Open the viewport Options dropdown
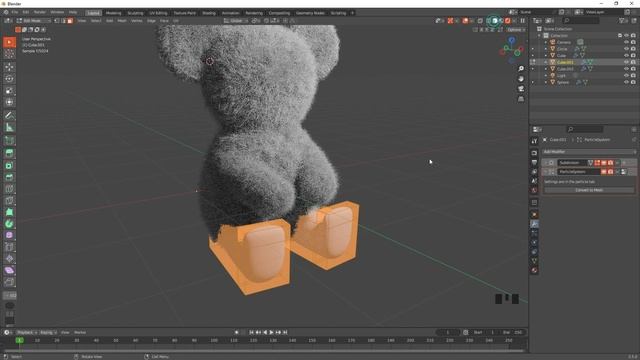The width and height of the screenshot is (640, 360). 516,30
